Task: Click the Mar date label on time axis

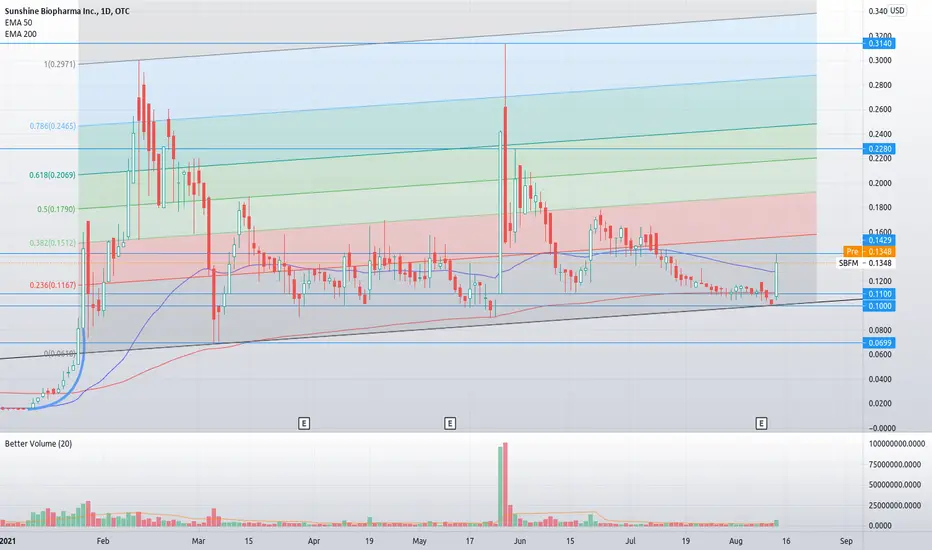Action: point(199,541)
